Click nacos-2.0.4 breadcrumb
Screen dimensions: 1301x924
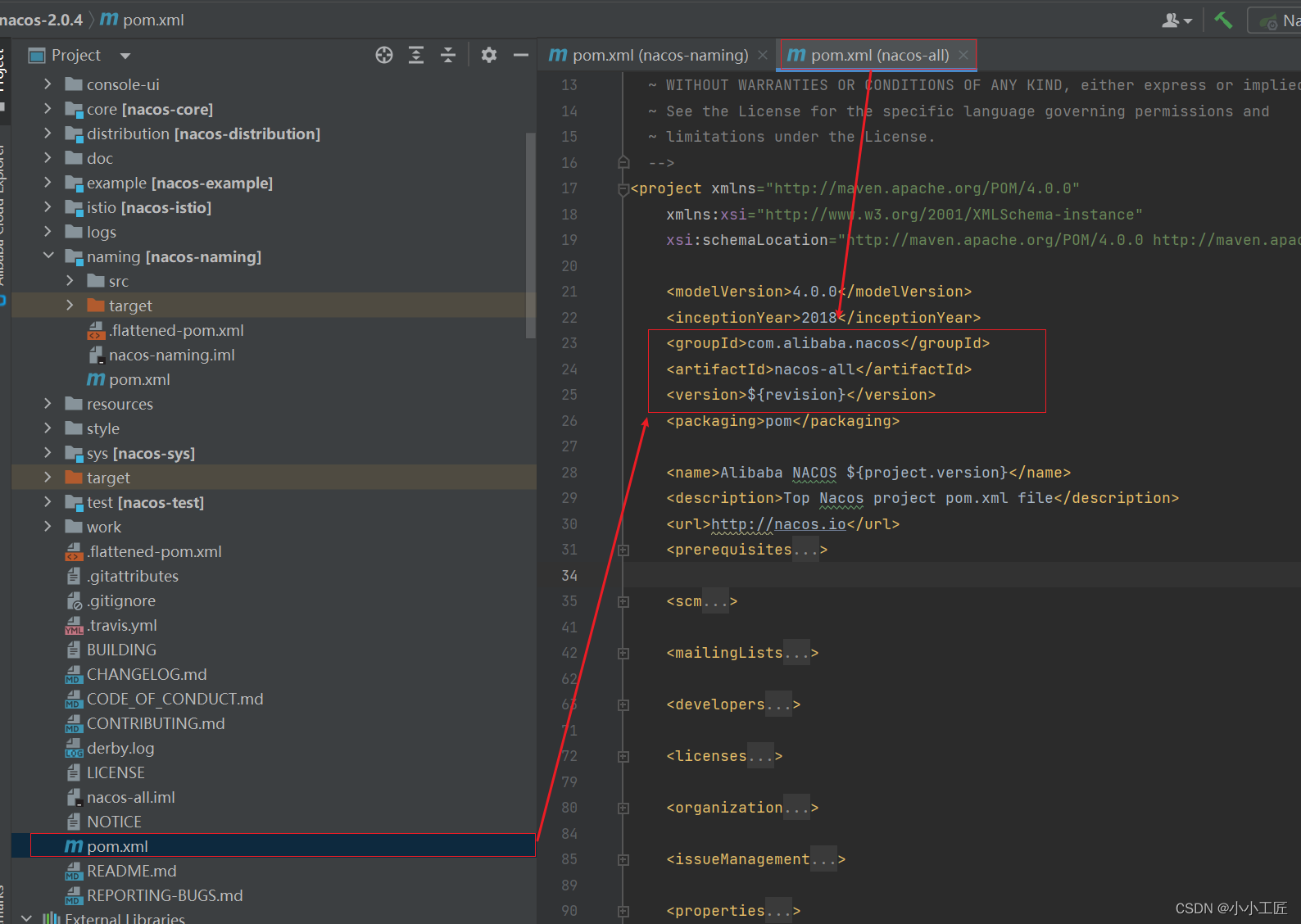[41, 20]
